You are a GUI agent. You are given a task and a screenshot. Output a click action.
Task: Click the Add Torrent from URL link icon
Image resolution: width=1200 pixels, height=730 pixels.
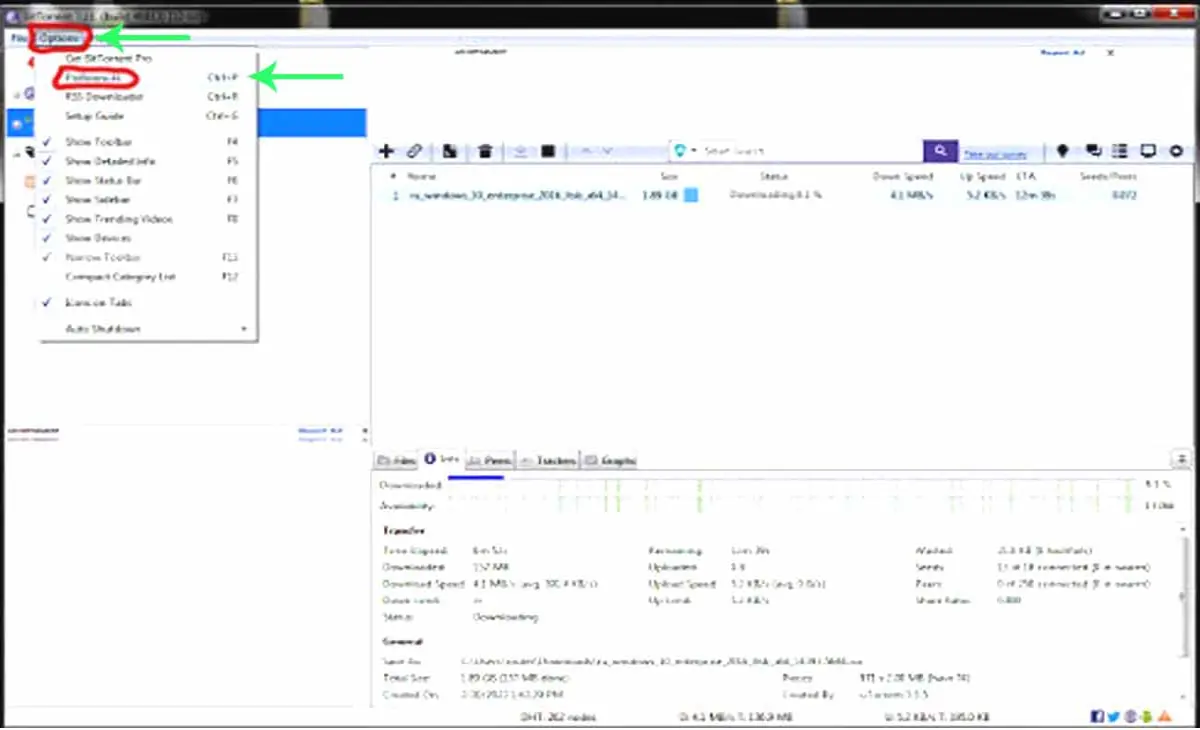(x=414, y=151)
